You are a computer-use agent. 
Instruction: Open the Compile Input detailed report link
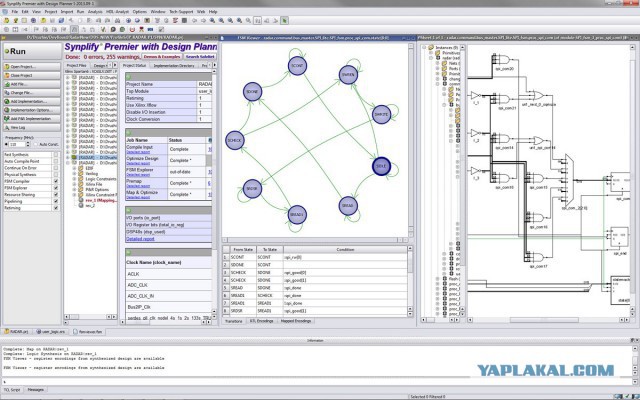pos(138,152)
